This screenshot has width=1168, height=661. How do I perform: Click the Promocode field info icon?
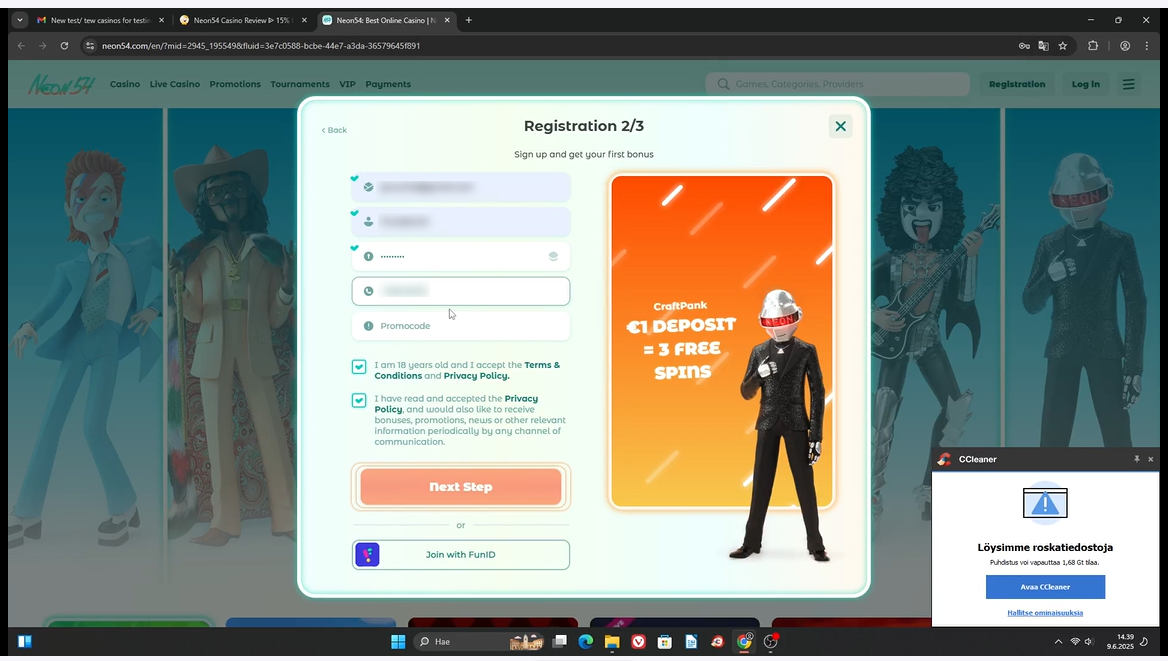pos(368,326)
